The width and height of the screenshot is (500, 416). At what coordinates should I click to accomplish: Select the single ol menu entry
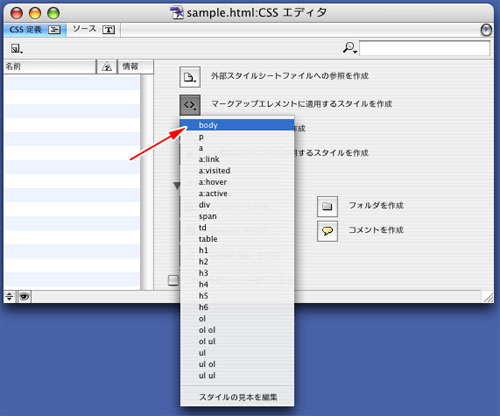pos(237,319)
